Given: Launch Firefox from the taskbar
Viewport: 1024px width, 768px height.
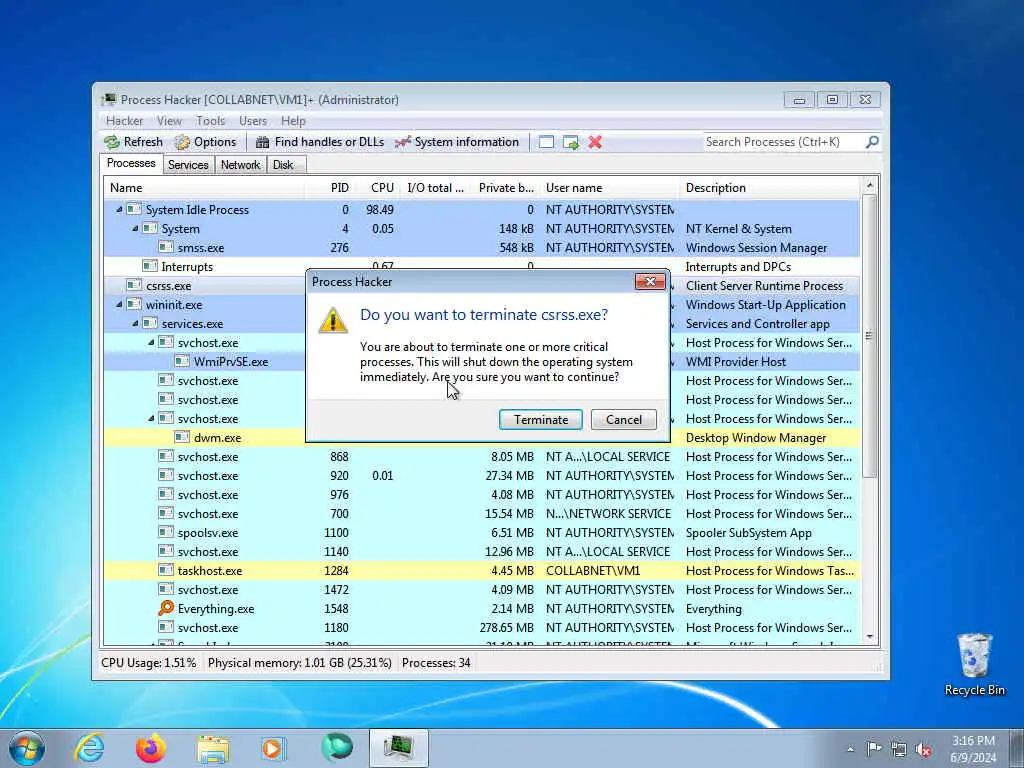Looking at the screenshot, I should pyautogui.click(x=151, y=748).
